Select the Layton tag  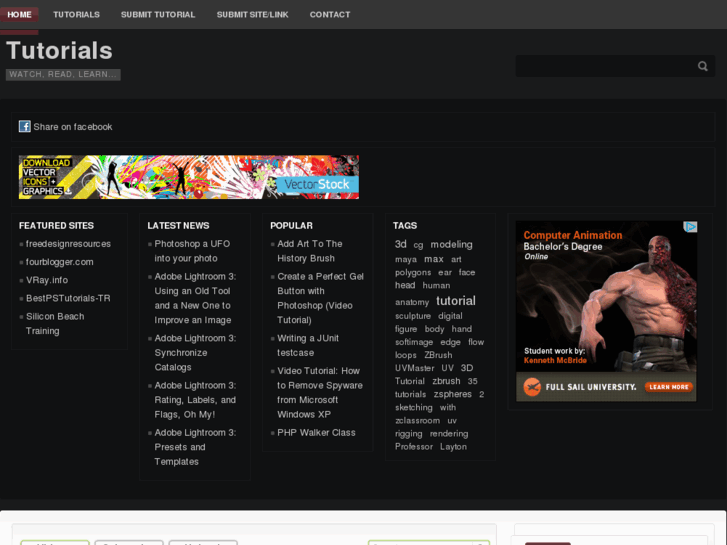tap(453, 447)
